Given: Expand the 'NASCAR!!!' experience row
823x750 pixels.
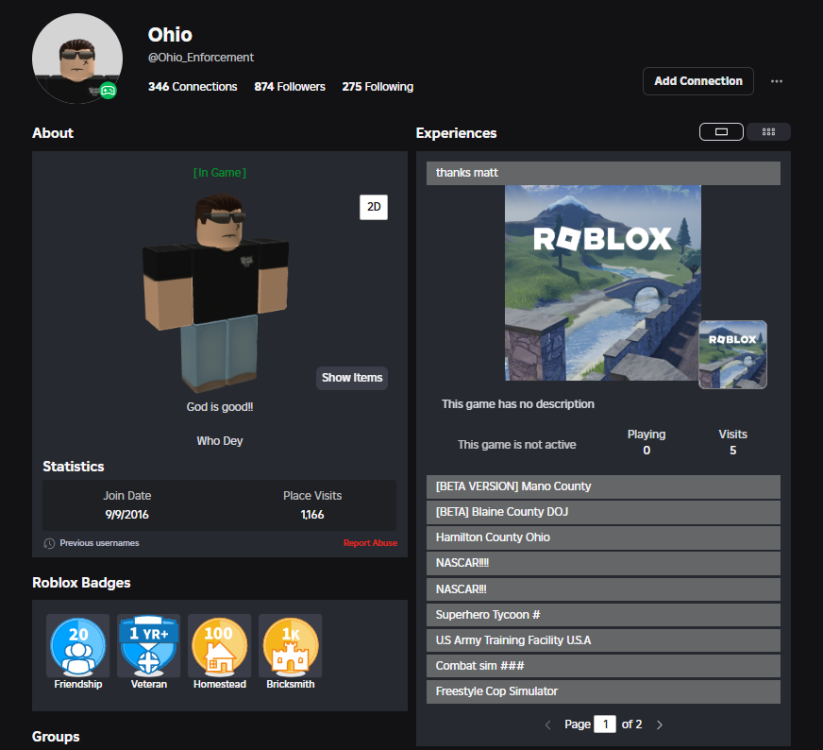Looking at the screenshot, I should point(603,589).
